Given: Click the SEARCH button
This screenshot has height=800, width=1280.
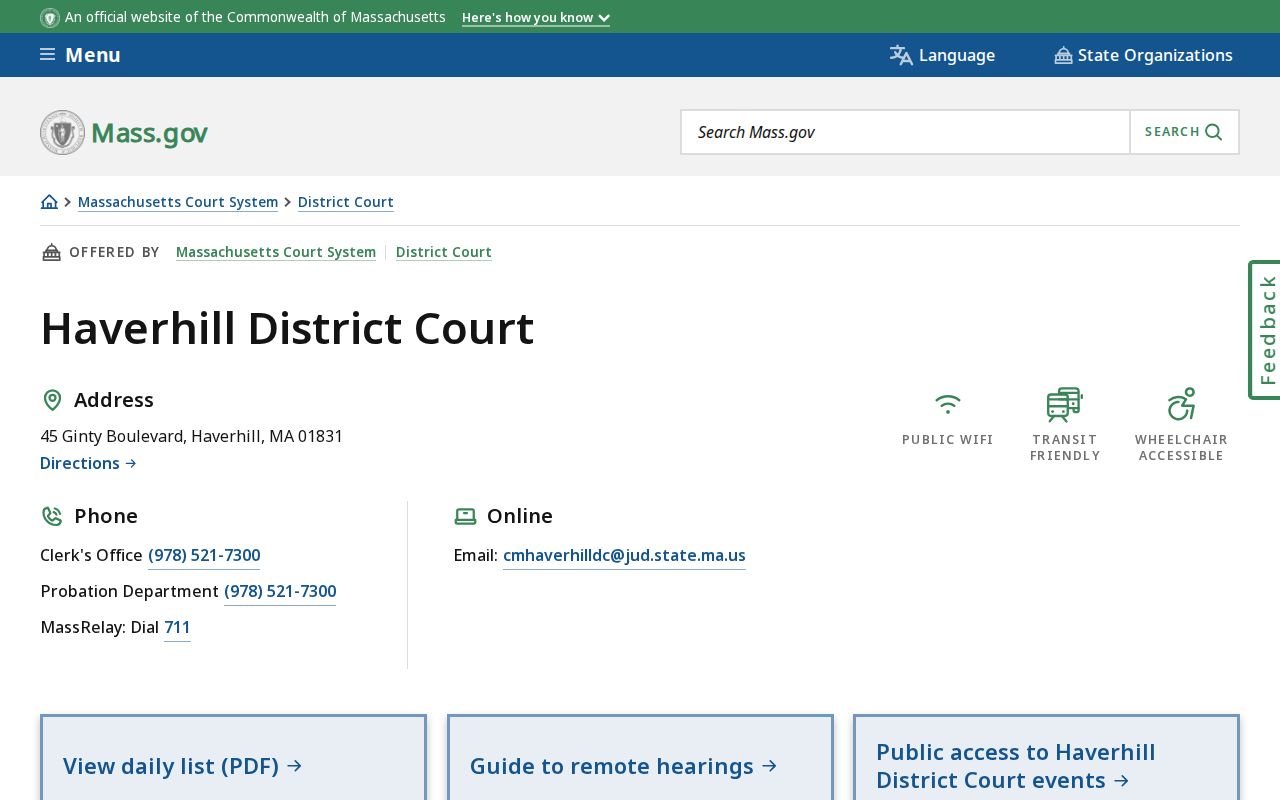Looking at the screenshot, I should click(1184, 132).
